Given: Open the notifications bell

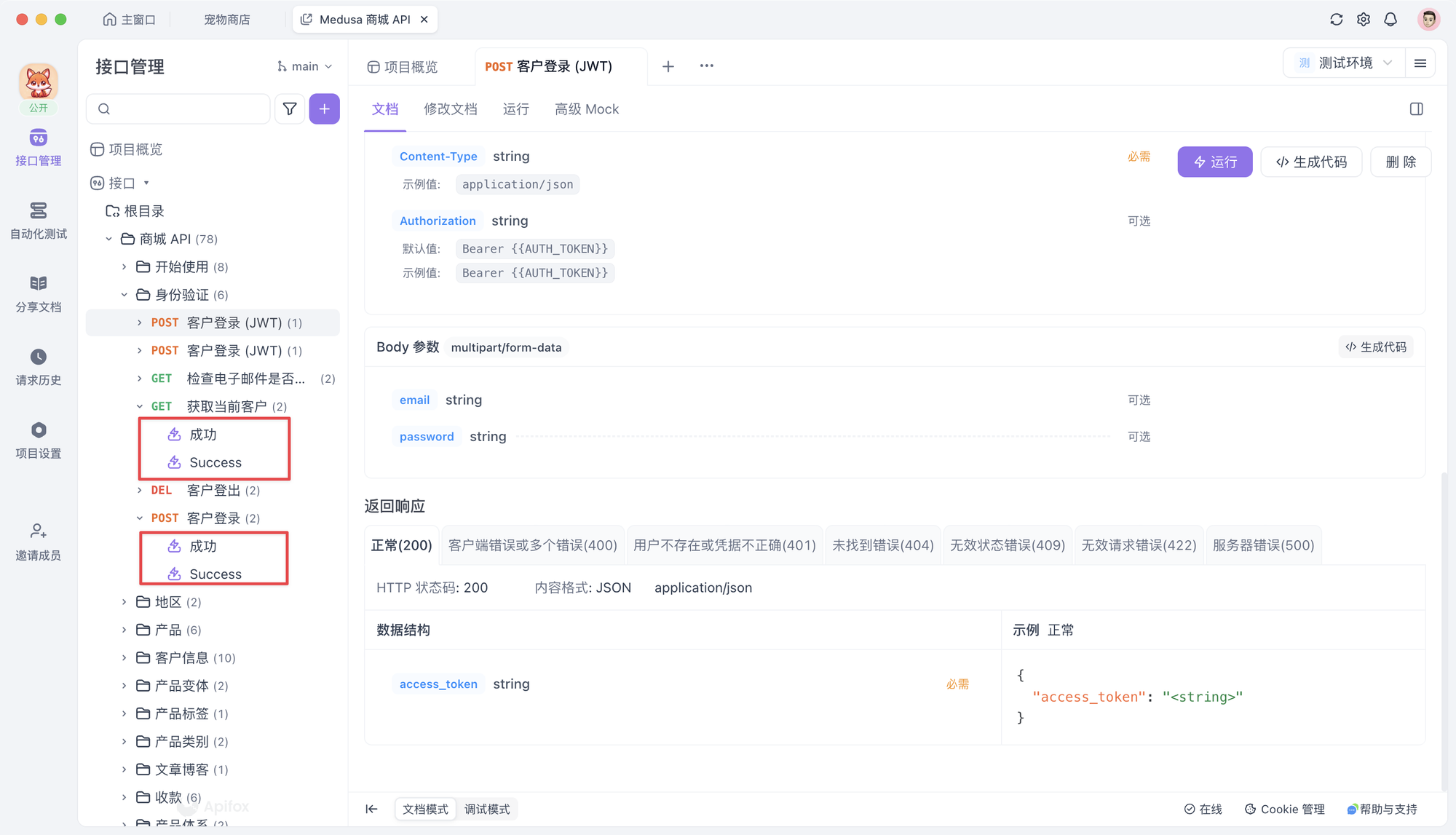Looking at the screenshot, I should pos(1390,20).
